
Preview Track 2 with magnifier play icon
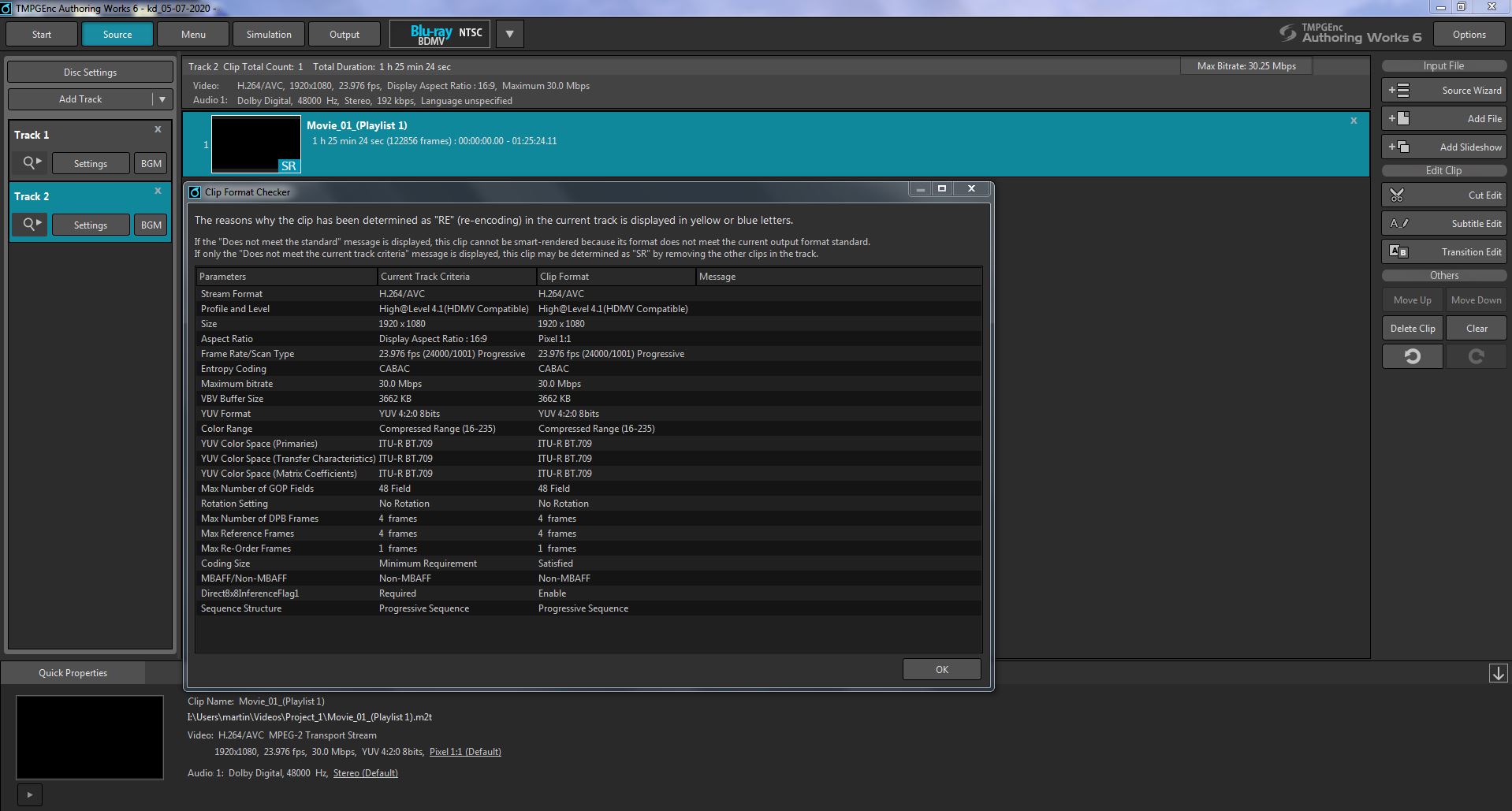click(31, 225)
